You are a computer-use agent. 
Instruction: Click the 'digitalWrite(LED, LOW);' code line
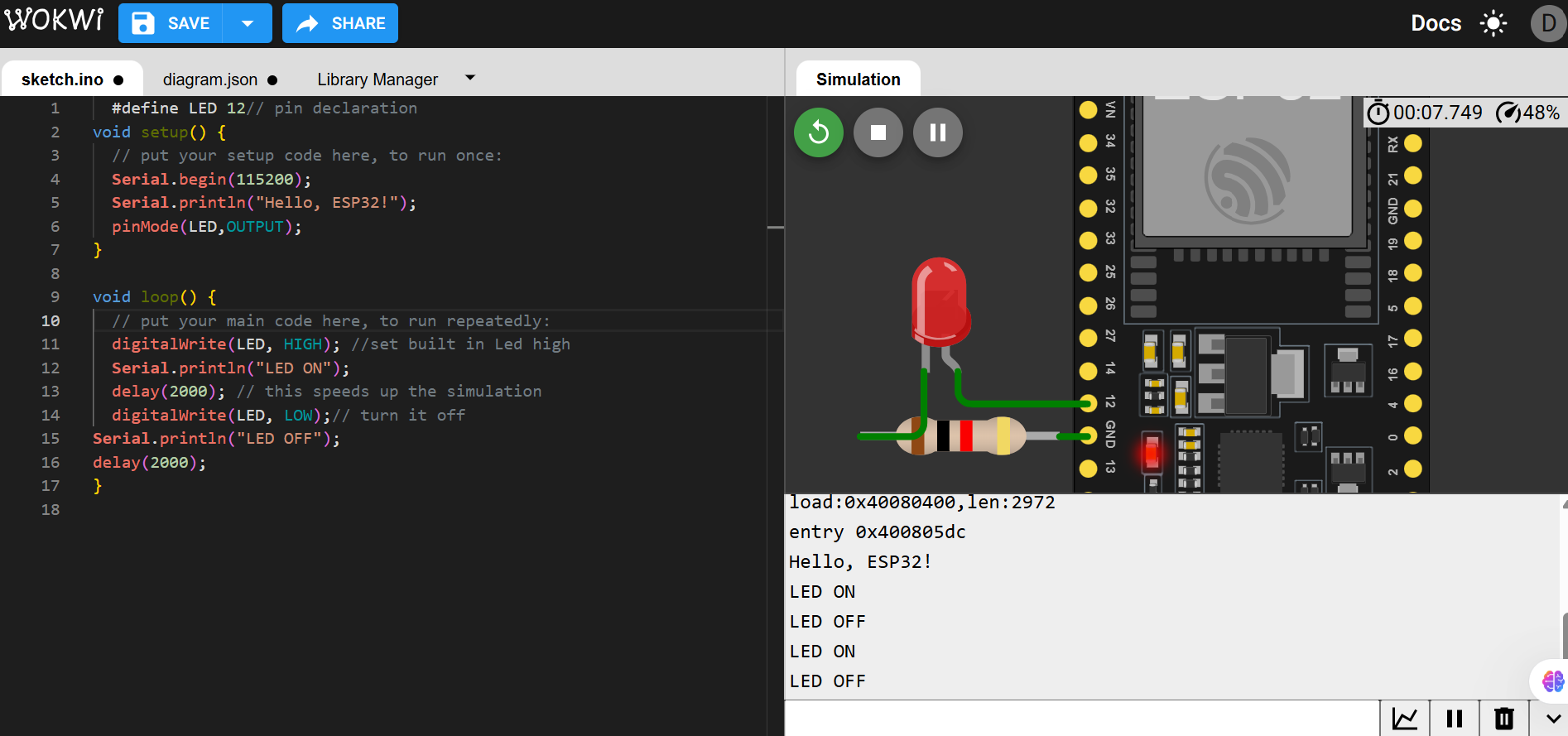(x=289, y=416)
